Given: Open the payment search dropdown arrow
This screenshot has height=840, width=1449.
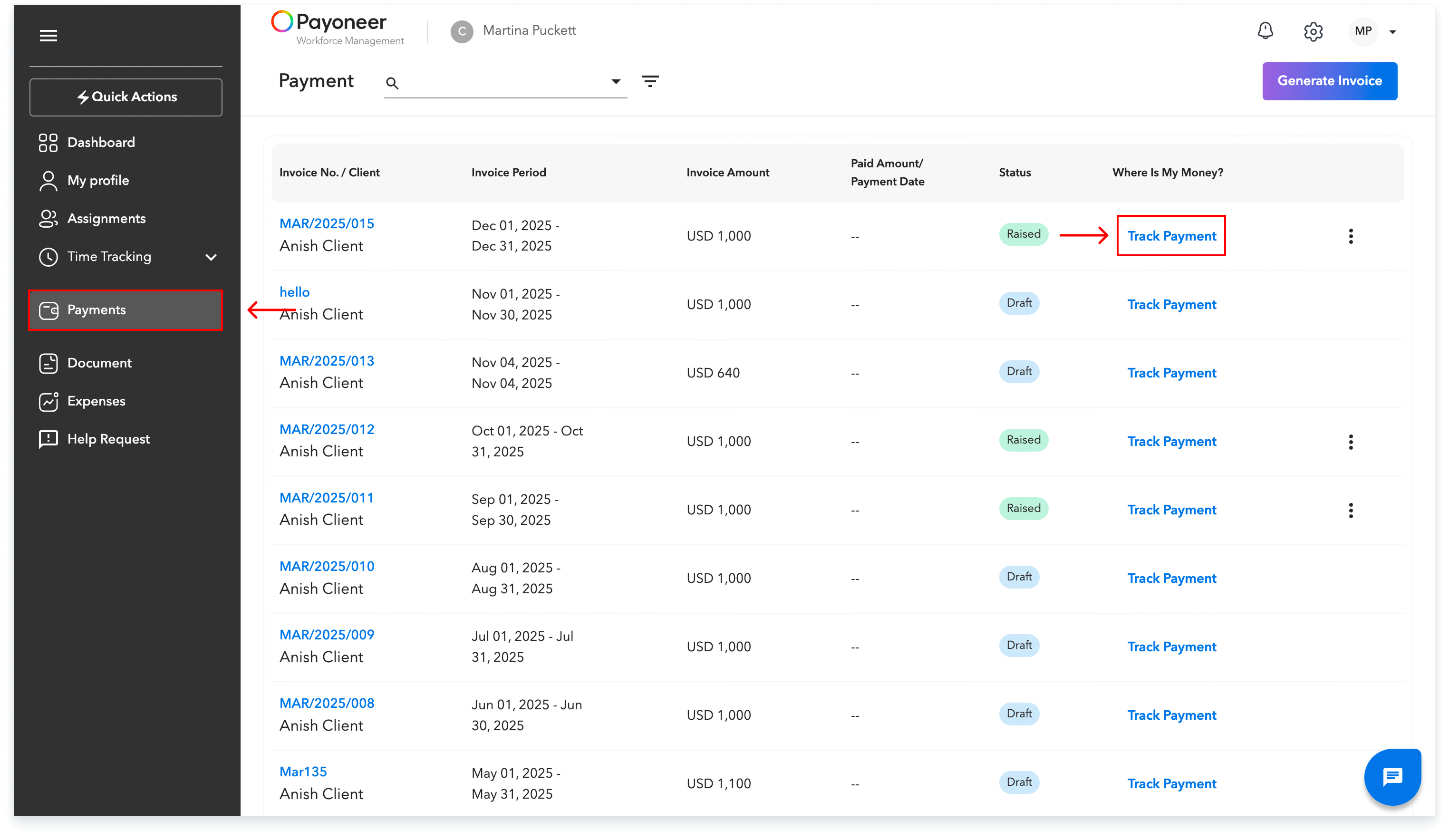Looking at the screenshot, I should (616, 82).
